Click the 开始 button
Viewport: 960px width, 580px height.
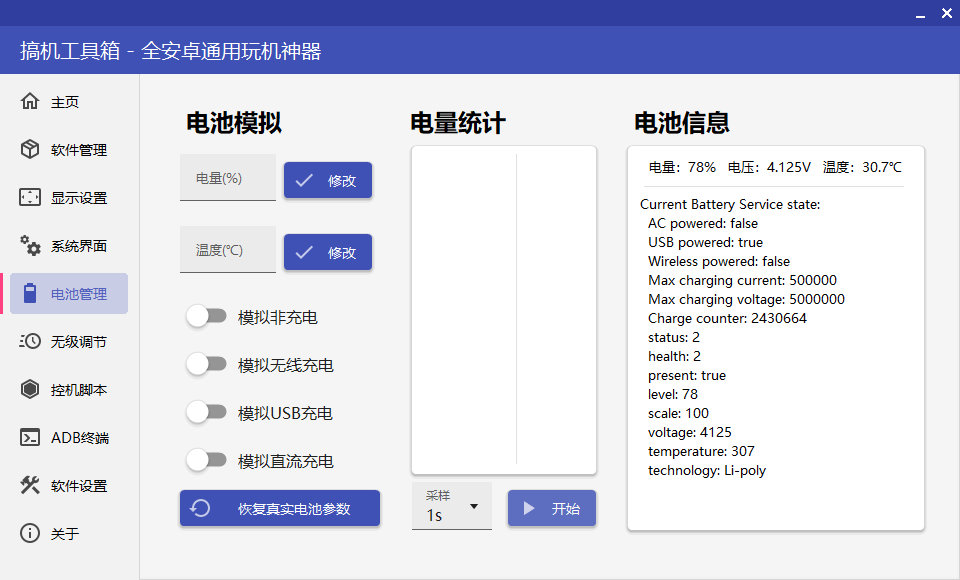(x=552, y=508)
